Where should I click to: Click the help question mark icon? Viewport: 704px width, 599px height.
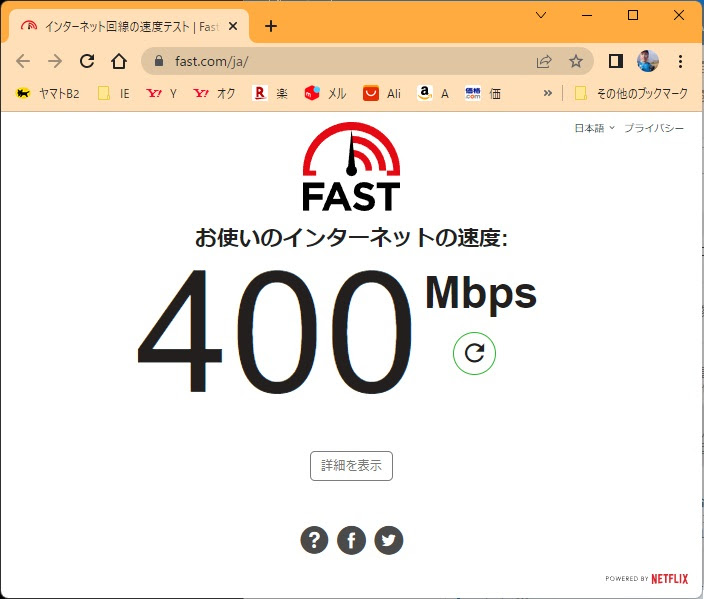click(x=314, y=540)
